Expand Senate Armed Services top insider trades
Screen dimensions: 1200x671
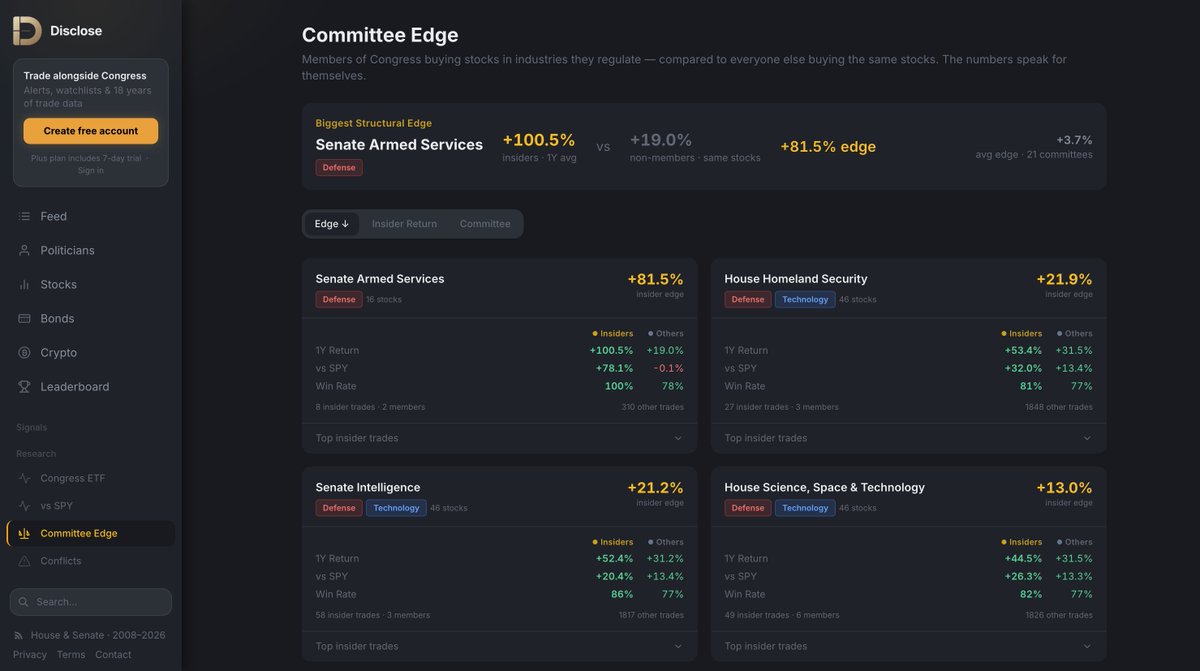(x=499, y=438)
